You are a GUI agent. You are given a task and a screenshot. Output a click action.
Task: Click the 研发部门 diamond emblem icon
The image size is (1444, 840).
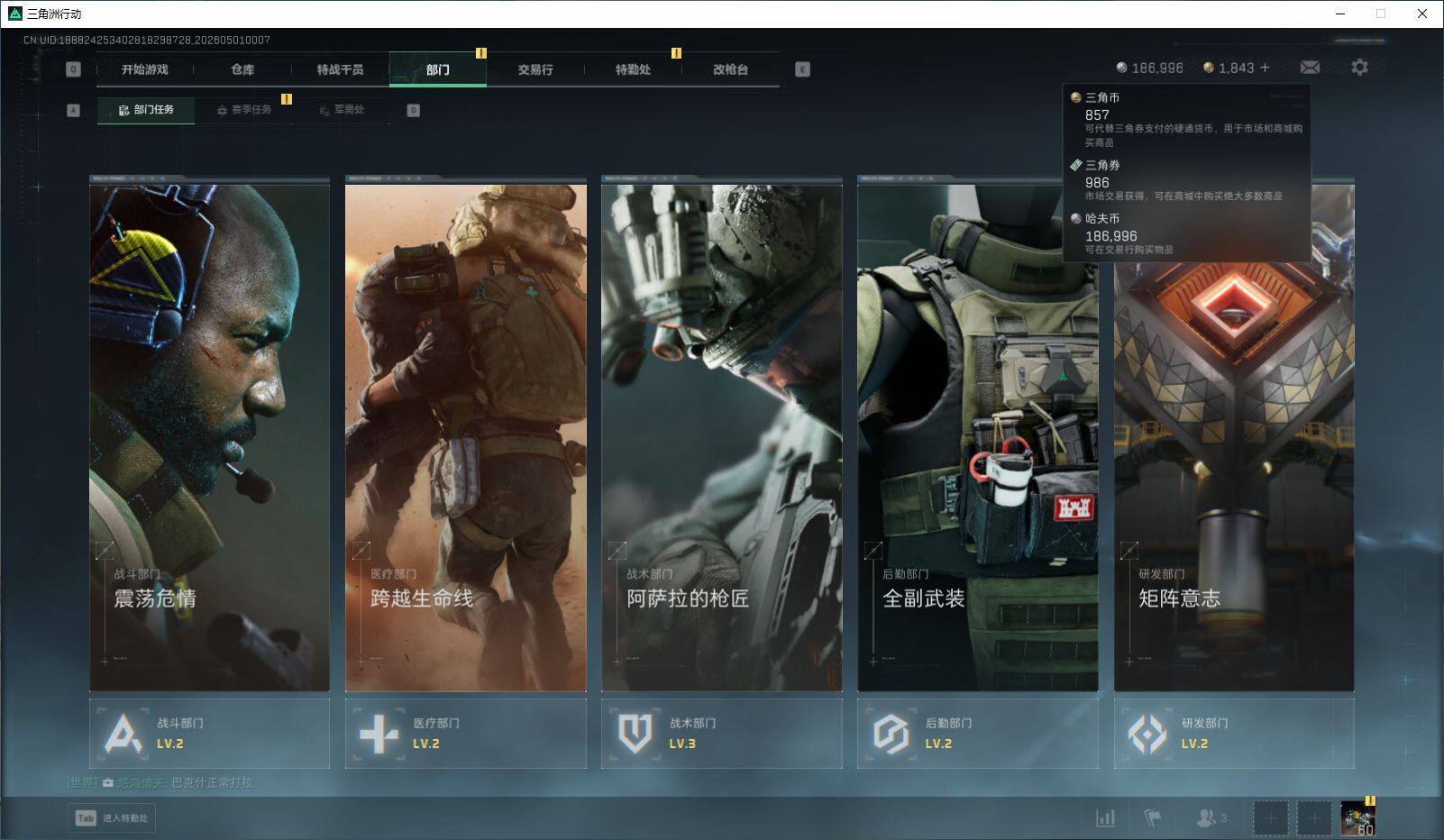(1147, 734)
